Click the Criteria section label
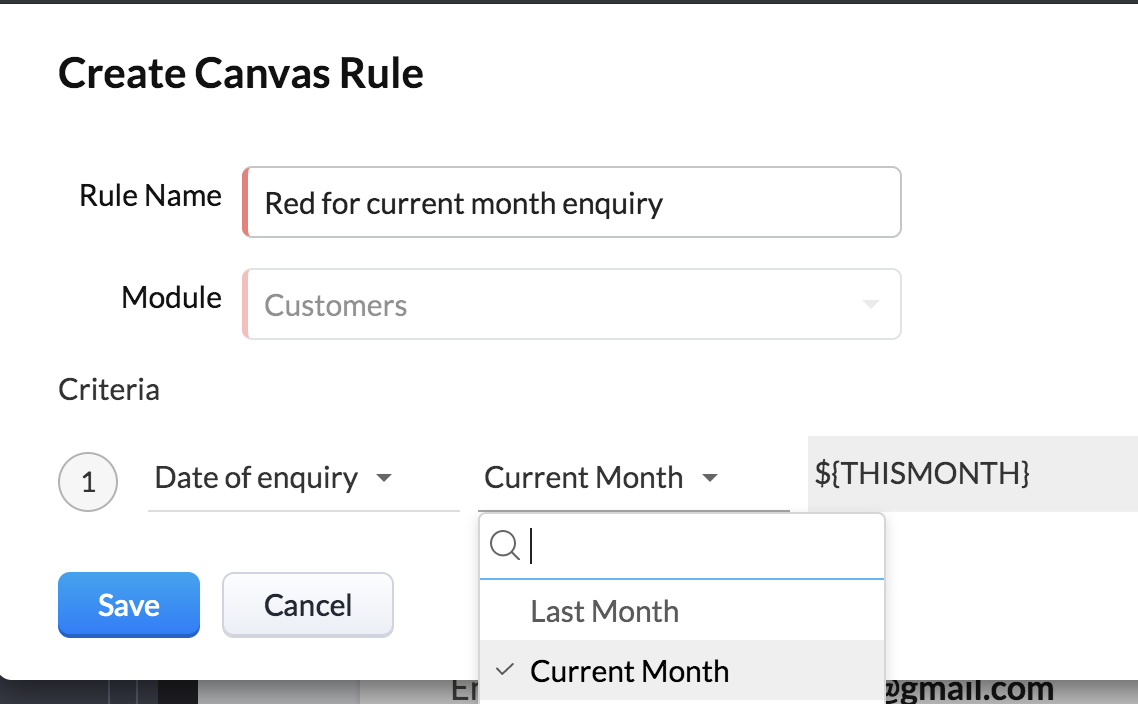 (109, 389)
